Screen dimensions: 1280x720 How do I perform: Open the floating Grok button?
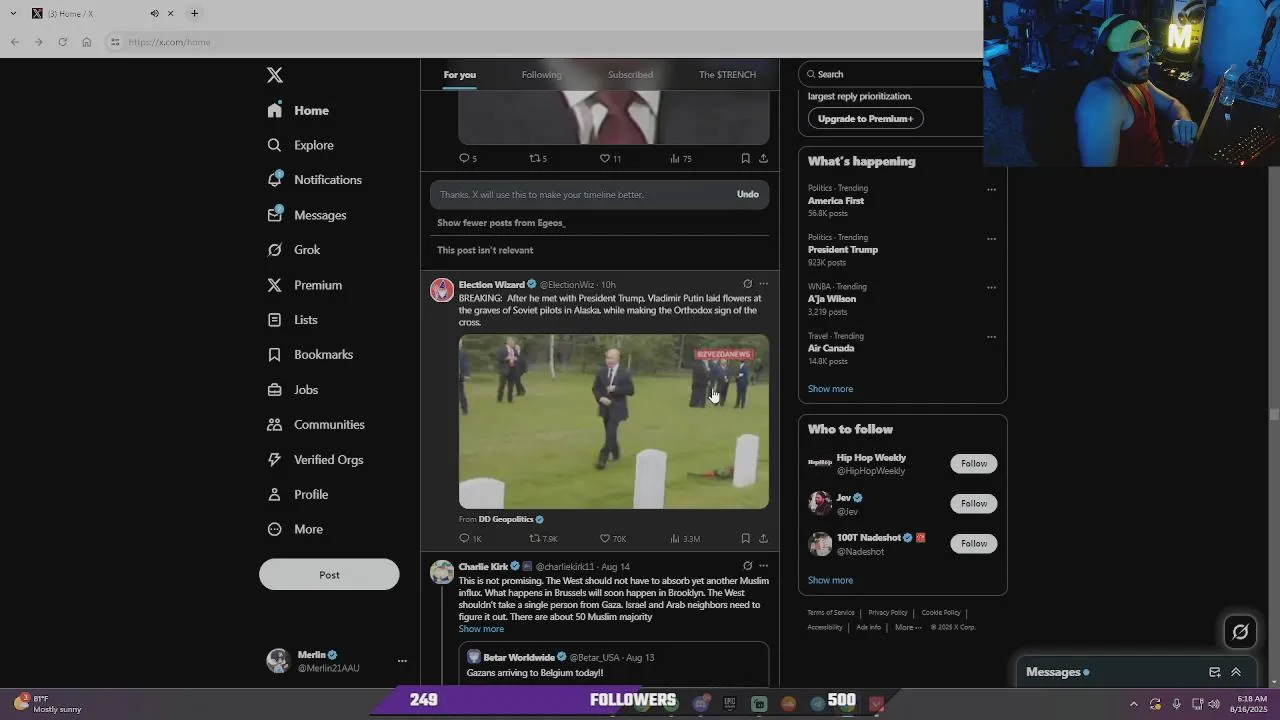(x=1240, y=632)
